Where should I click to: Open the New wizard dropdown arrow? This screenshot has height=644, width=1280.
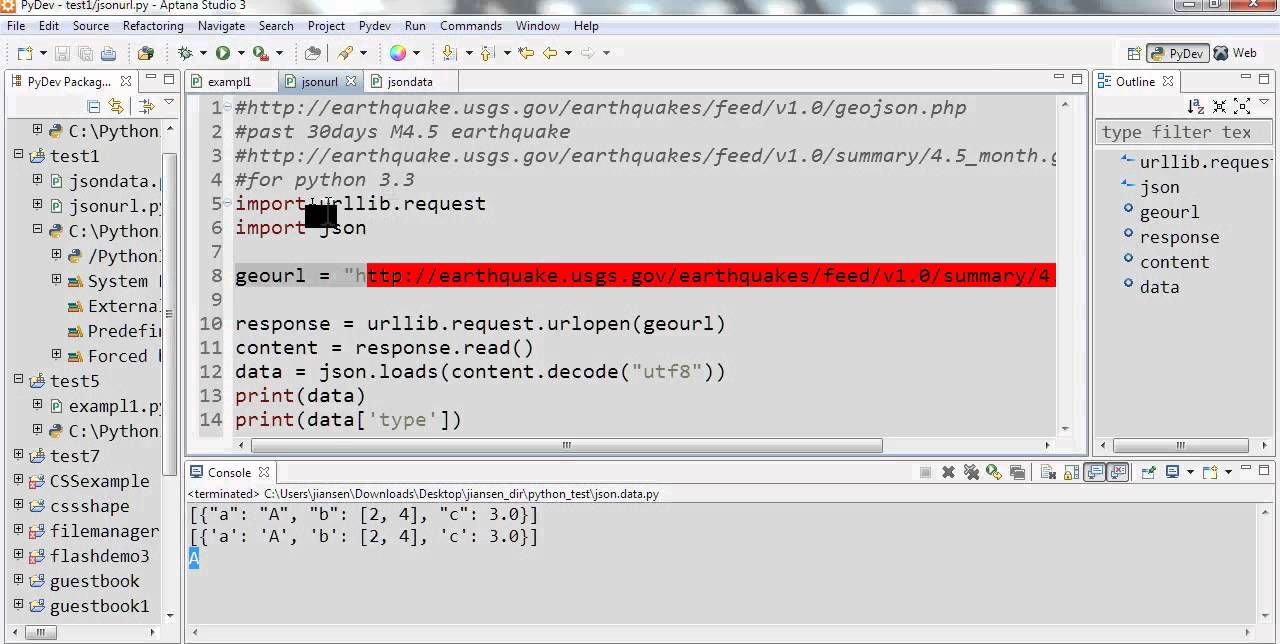pos(43,53)
